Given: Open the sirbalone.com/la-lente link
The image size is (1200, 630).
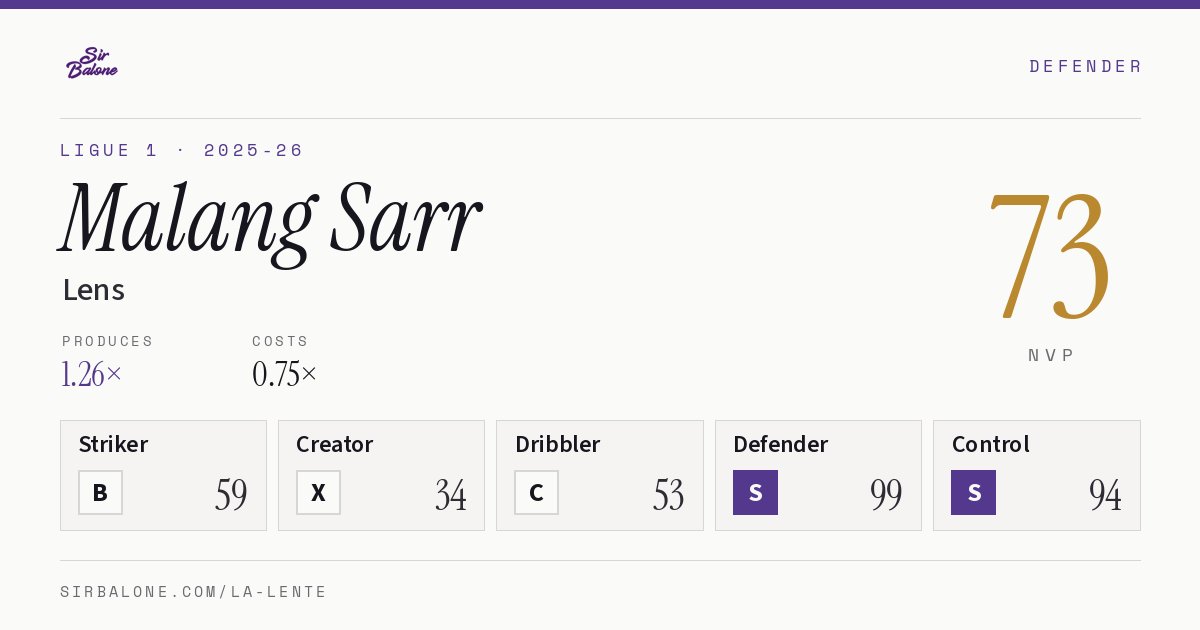Looking at the screenshot, I should click(194, 592).
